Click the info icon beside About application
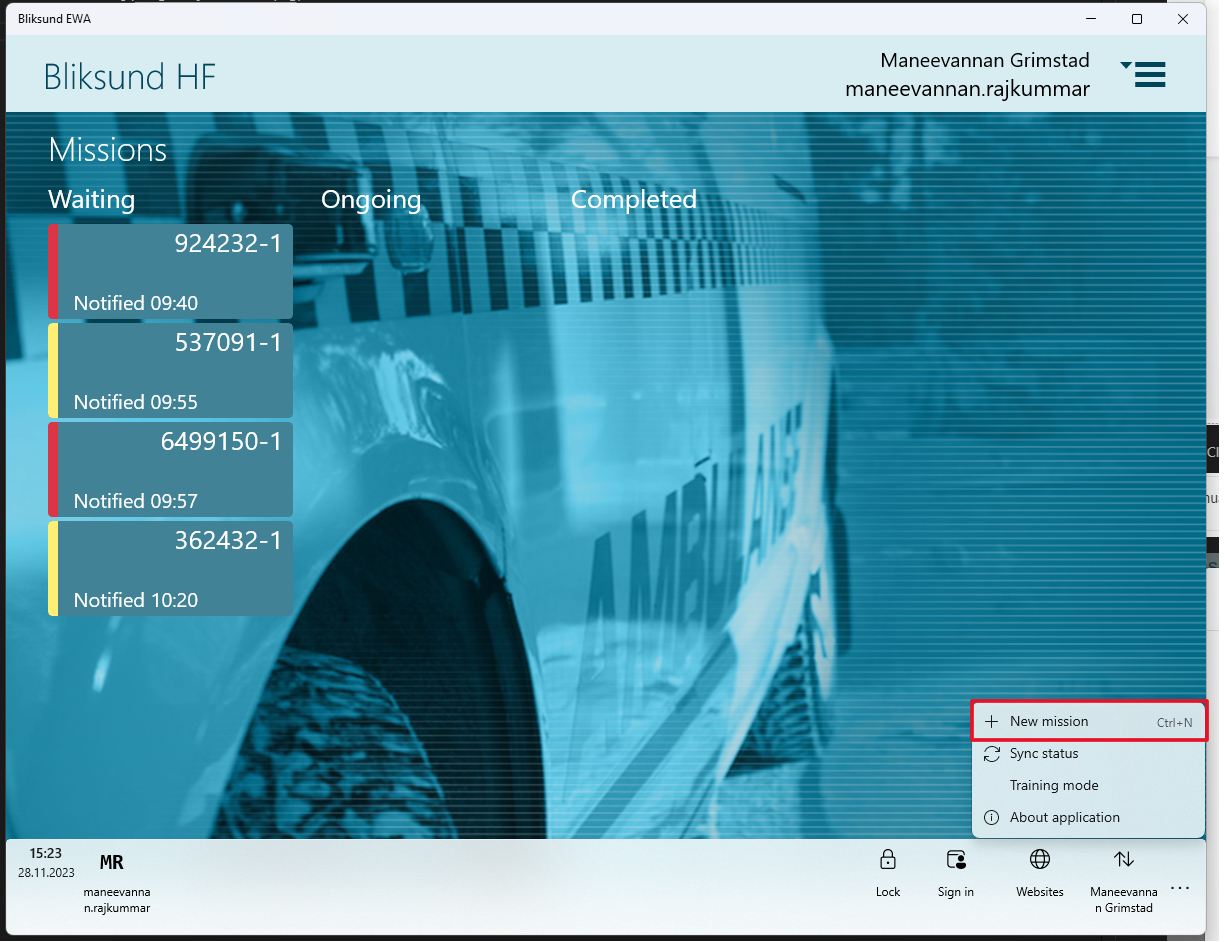 click(x=992, y=818)
